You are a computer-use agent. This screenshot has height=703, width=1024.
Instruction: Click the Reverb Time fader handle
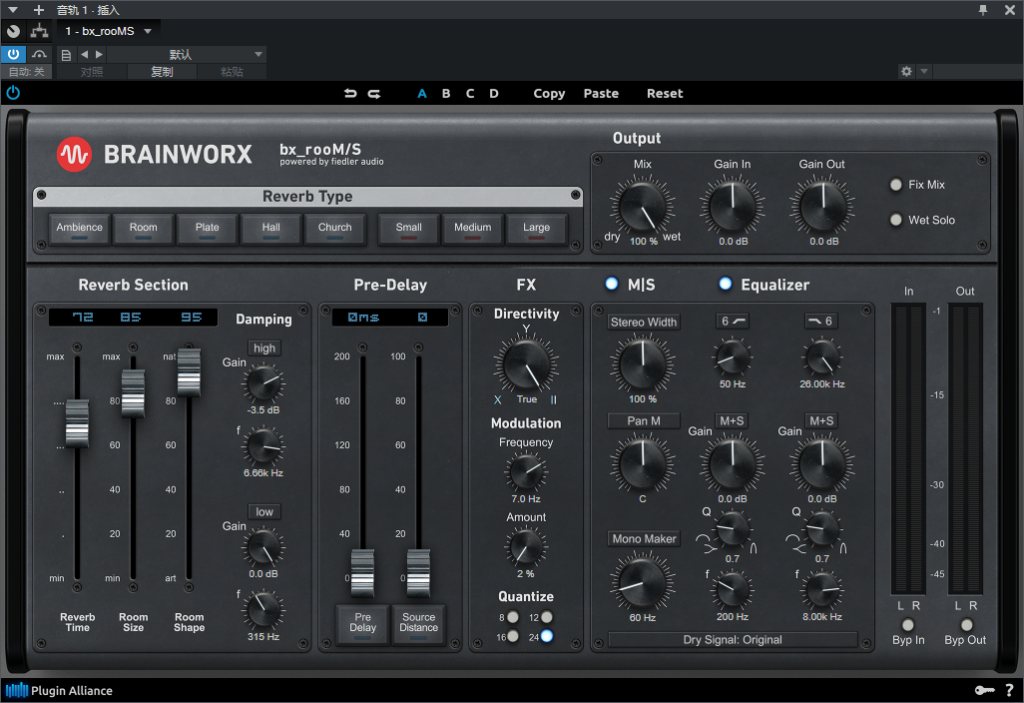[77, 423]
